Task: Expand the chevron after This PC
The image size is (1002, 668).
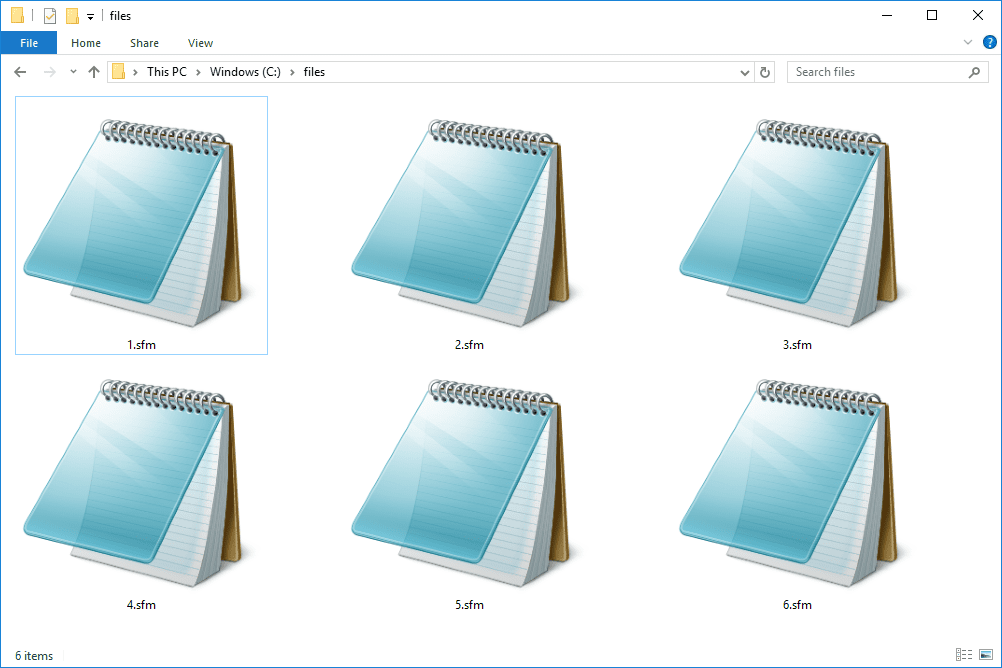Action: [x=198, y=72]
